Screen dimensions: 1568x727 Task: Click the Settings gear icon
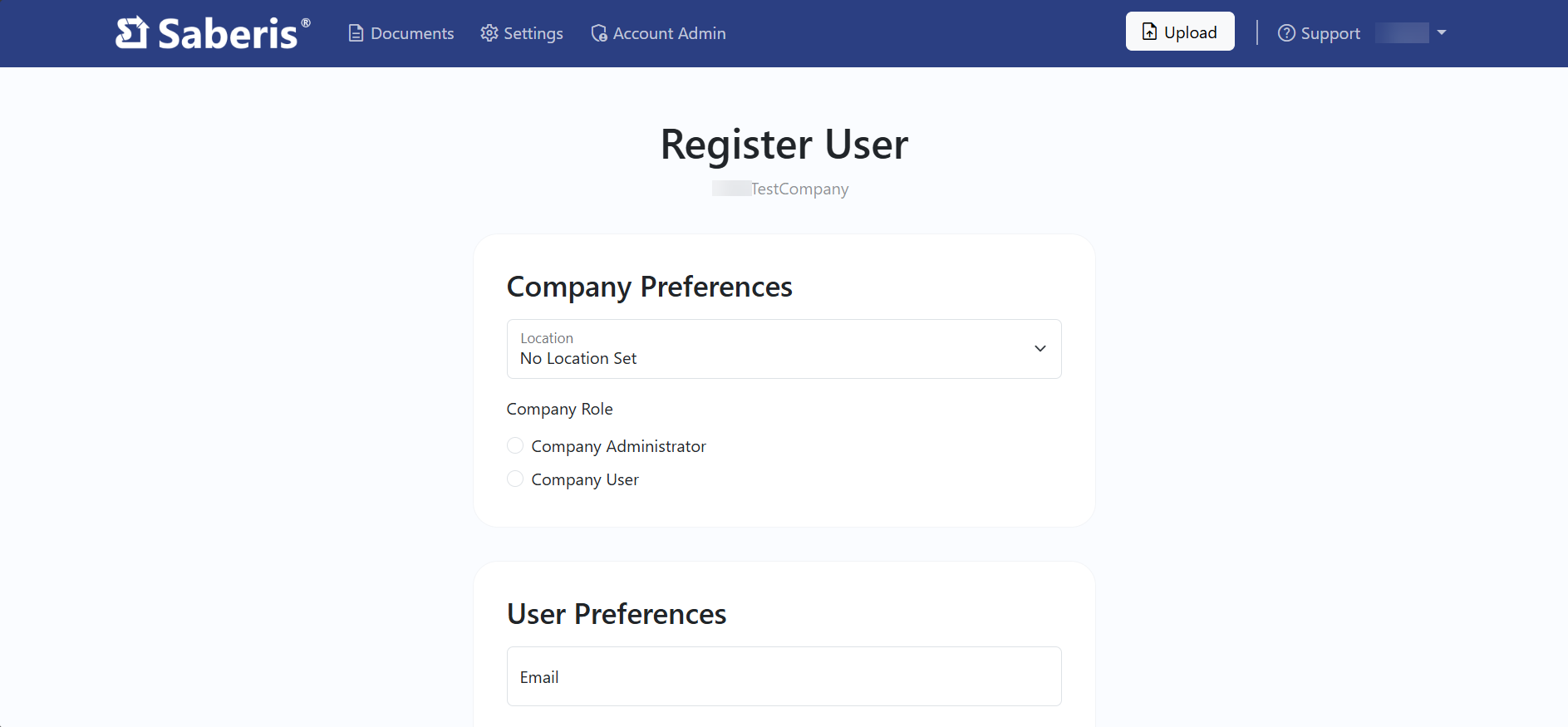(489, 33)
